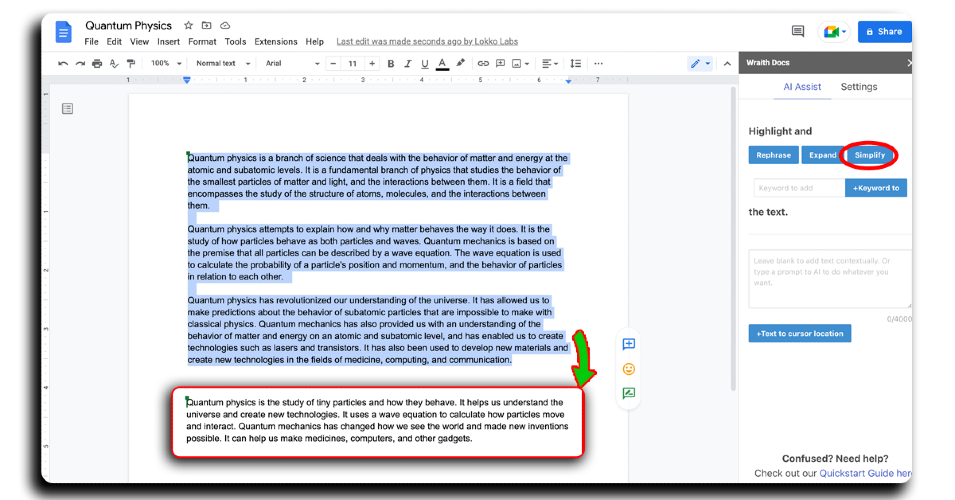Open the text alignment dropdown
955x500 pixels.
(x=549, y=63)
